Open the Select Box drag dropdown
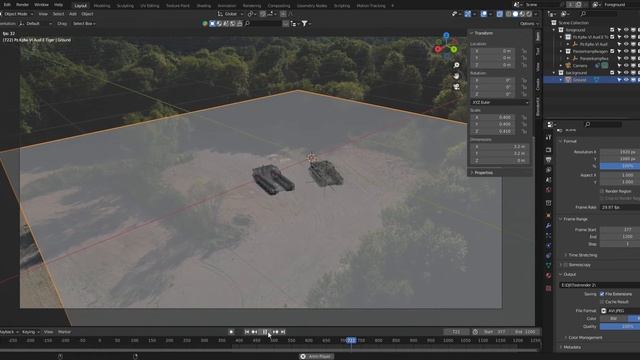 pyautogui.click(x=84, y=24)
